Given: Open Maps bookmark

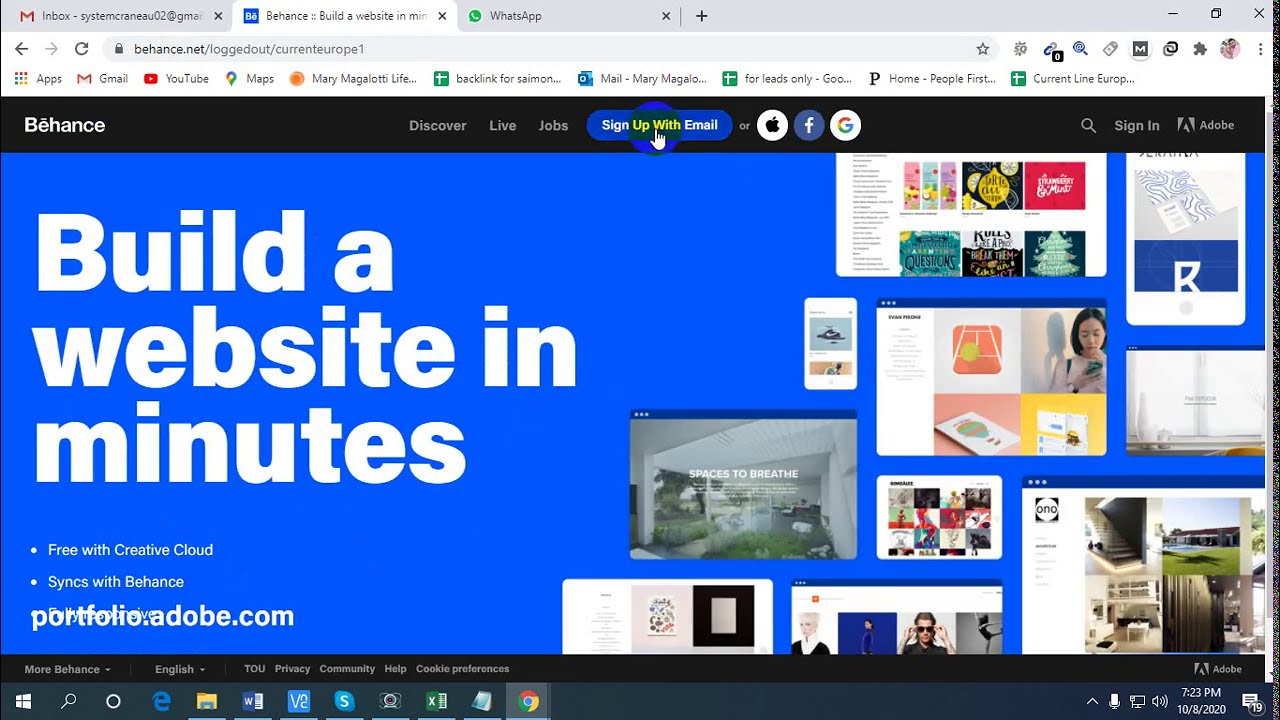Looking at the screenshot, I should tap(249, 78).
